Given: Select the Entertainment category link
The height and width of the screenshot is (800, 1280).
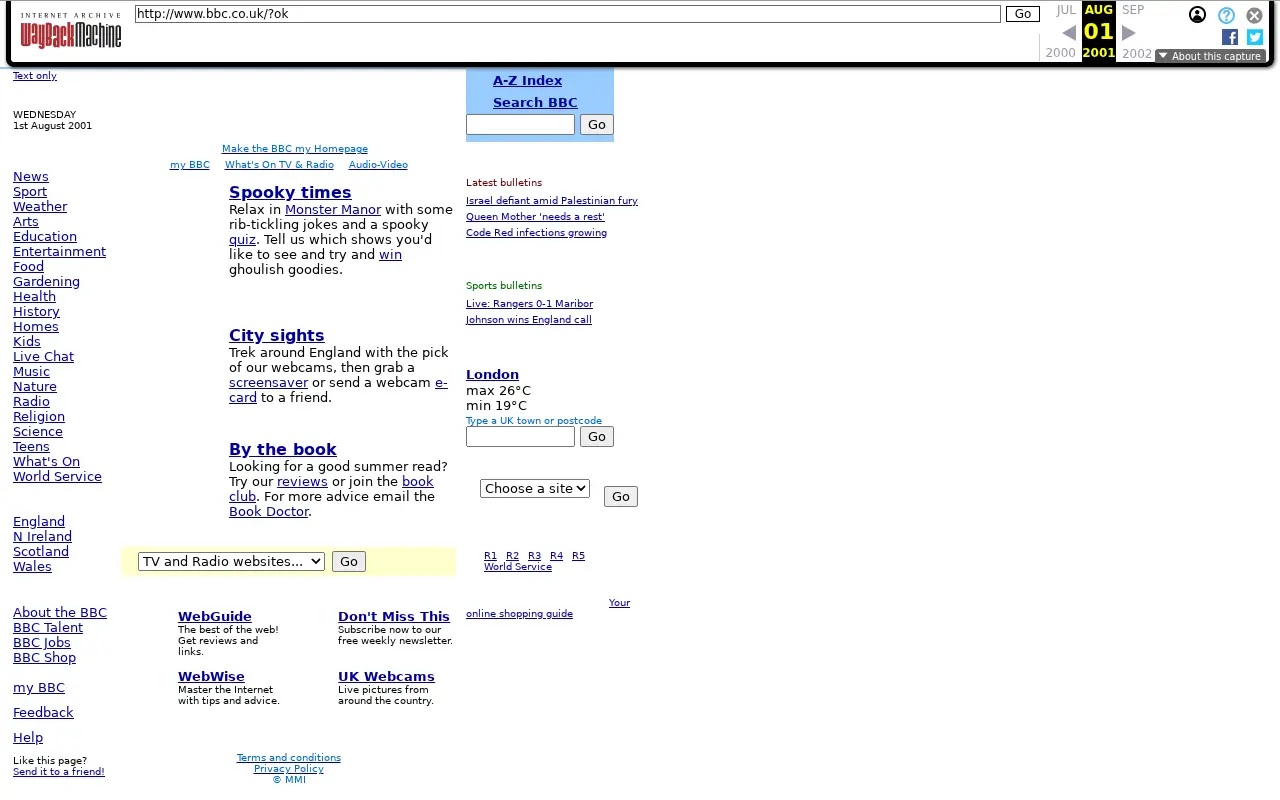Looking at the screenshot, I should 59,251.
